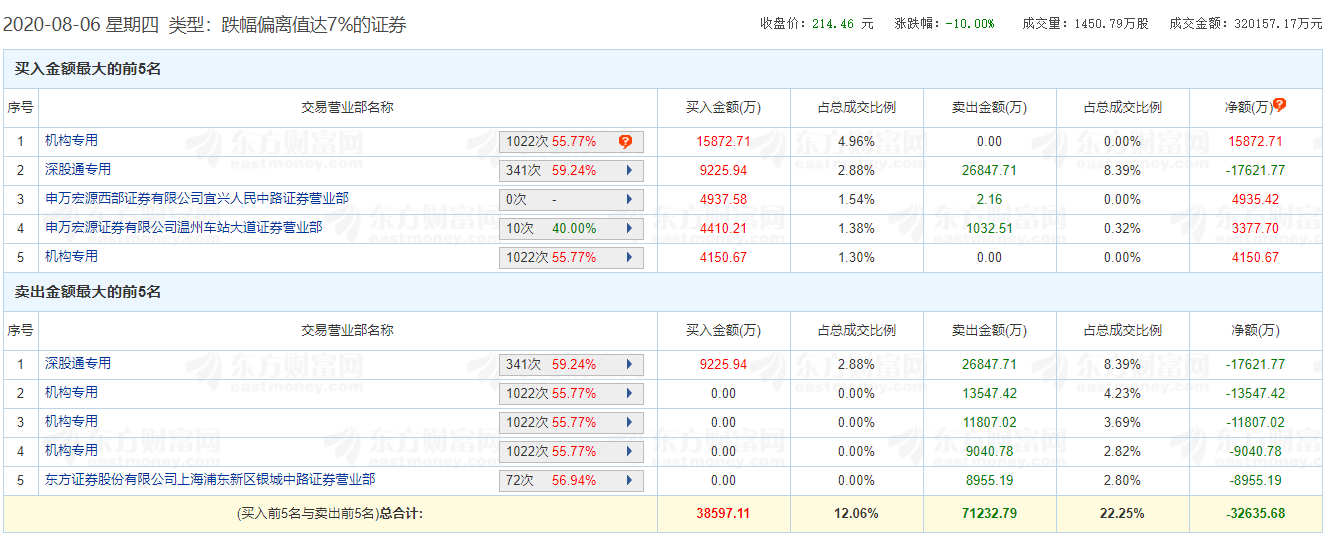Expand 深股通专用 stats in the top sellers table
This screenshot has width=1329, height=539.
629,365
